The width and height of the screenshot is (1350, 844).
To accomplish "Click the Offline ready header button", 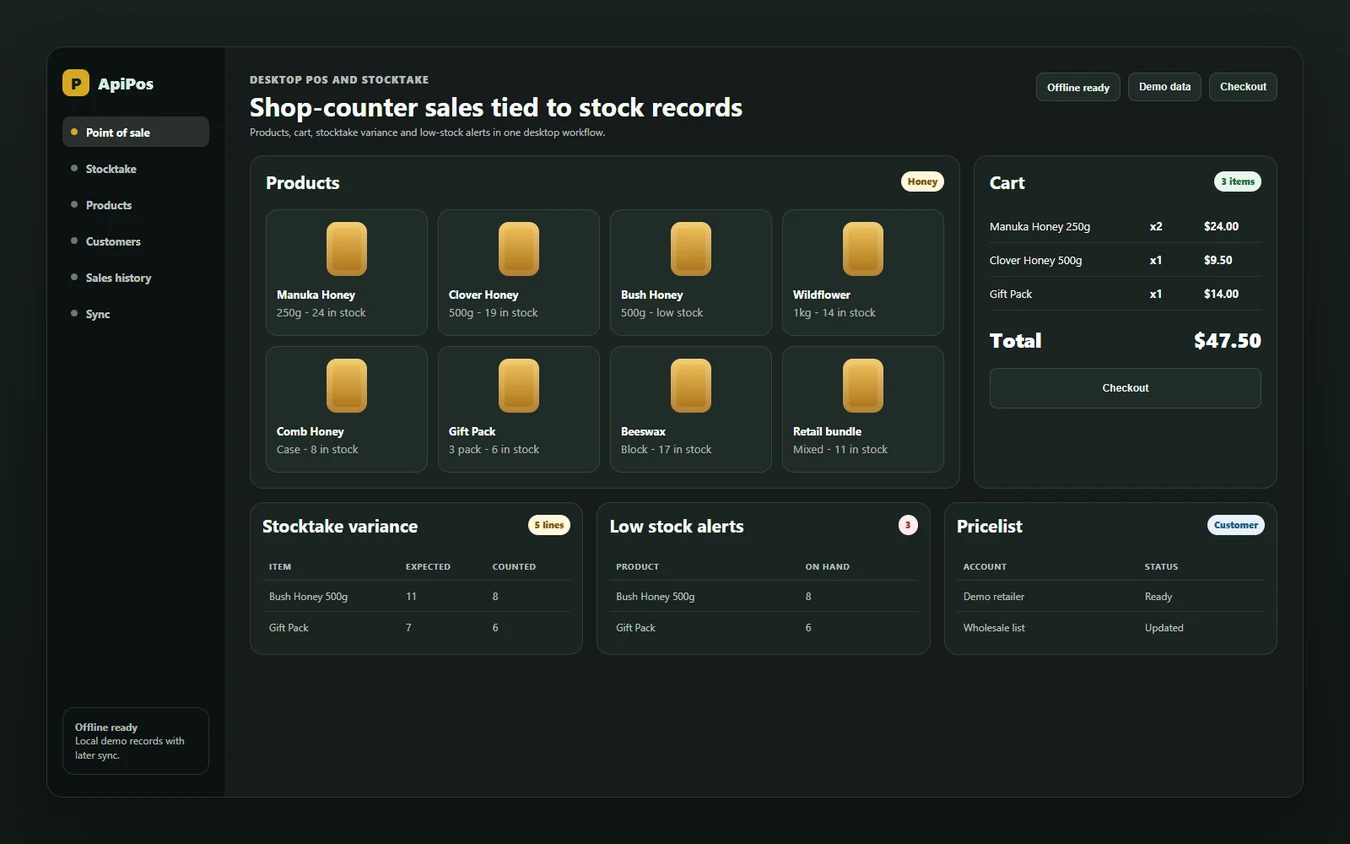I will pos(1078,87).
